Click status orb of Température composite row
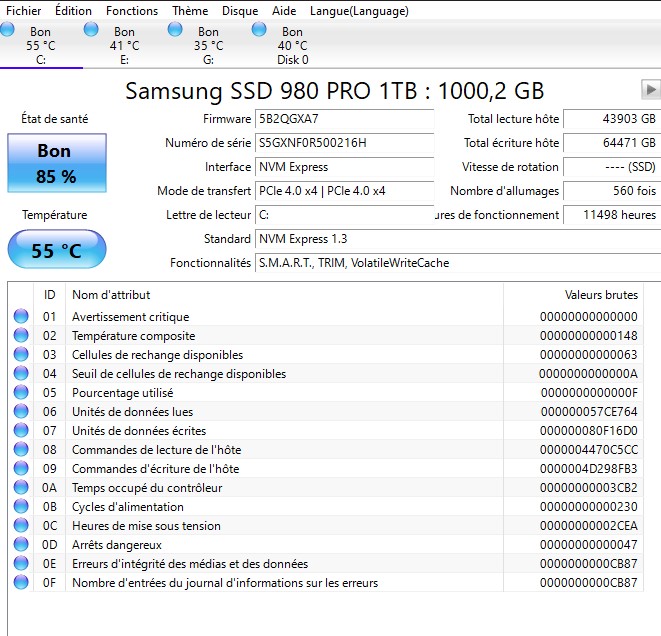The height and width of the screenshot is (636, 661). click(21, 335)
